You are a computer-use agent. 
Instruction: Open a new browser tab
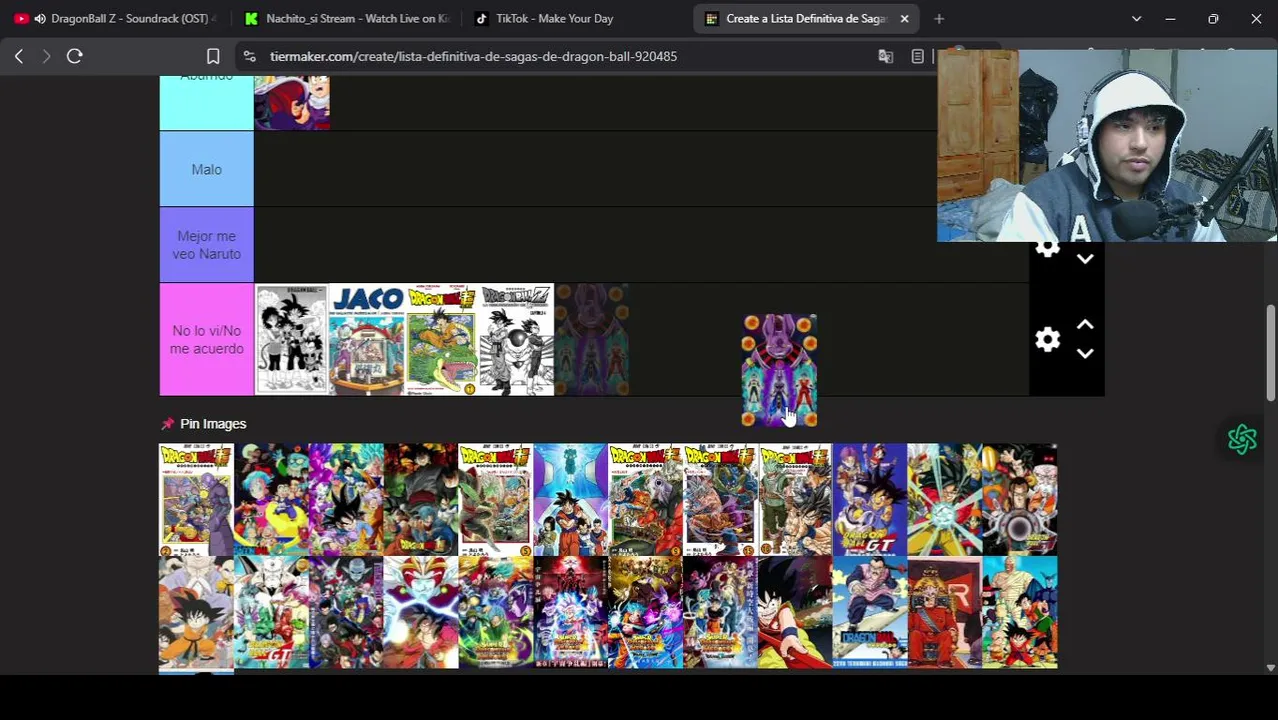(x=939, y=19)
